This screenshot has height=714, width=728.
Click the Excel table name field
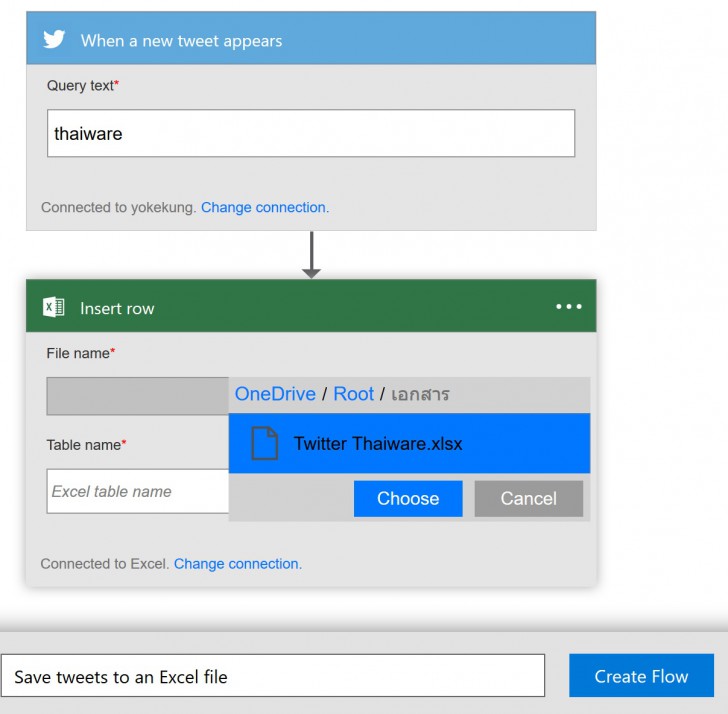coord(137,491)
